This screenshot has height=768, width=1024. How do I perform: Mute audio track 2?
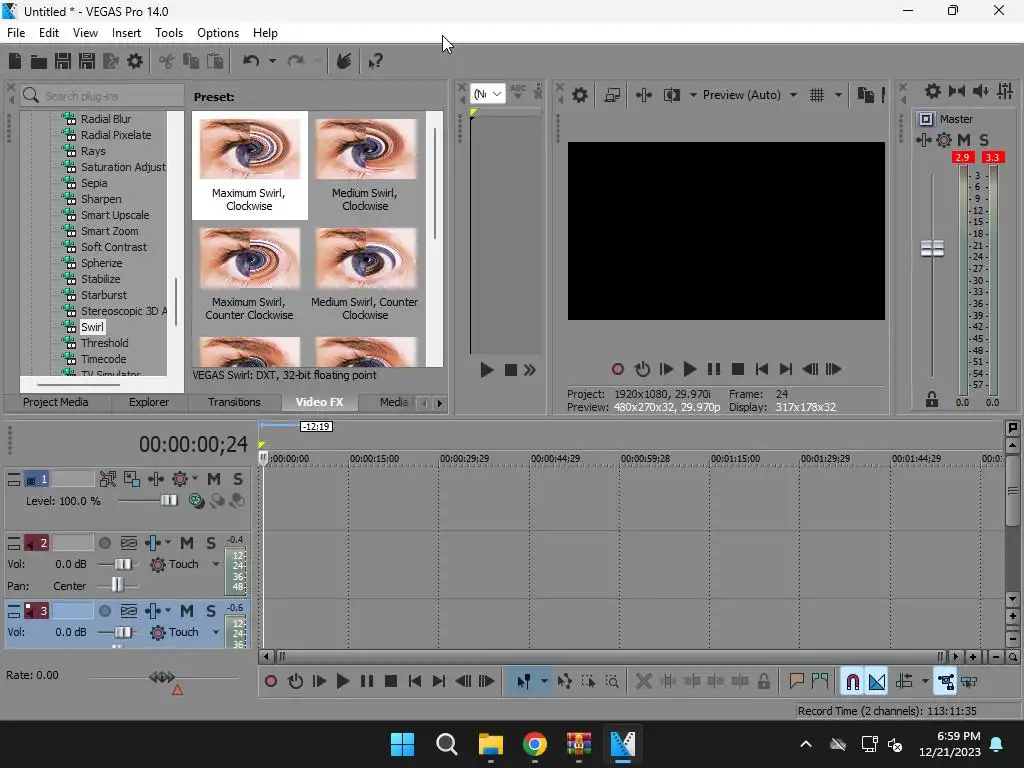187,543
